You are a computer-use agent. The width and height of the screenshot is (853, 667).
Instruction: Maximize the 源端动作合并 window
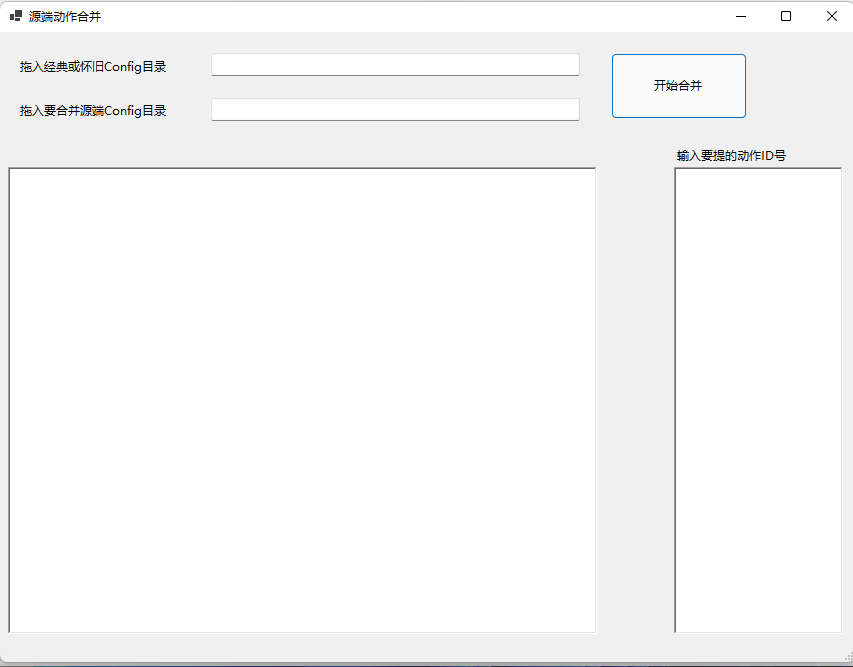[786, 16]
